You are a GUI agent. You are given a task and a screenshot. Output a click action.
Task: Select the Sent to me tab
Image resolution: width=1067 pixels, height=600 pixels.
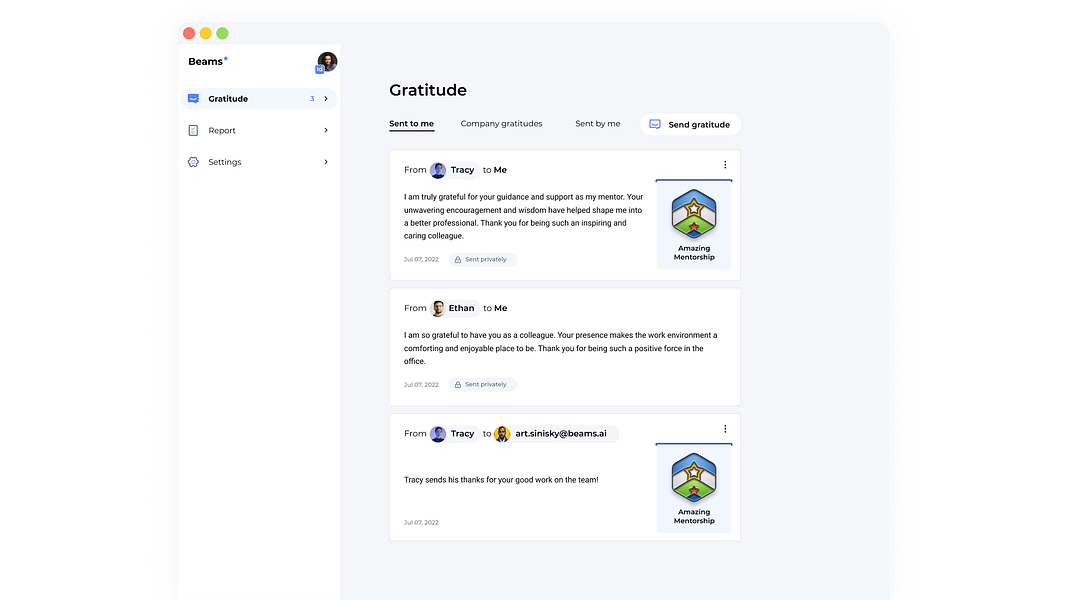[412, 124]
